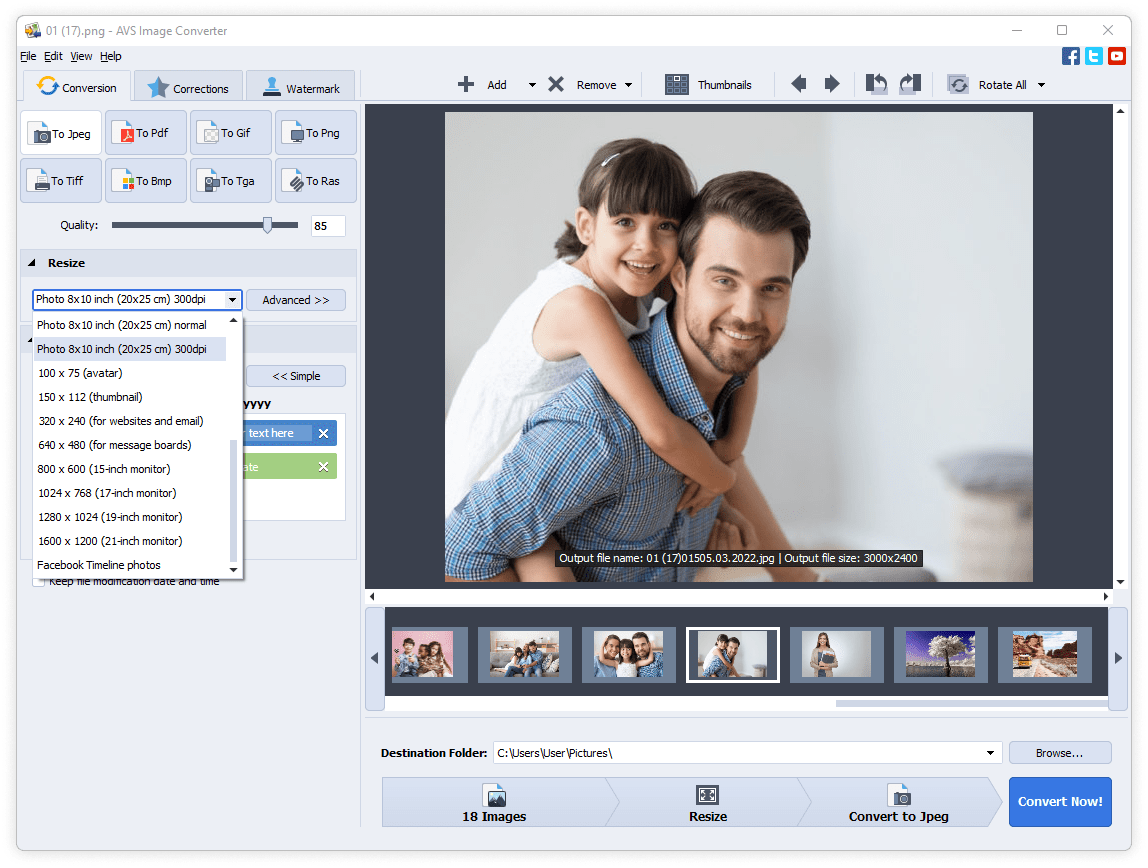Open the Twitter page icon

(x=1094, y=56)
